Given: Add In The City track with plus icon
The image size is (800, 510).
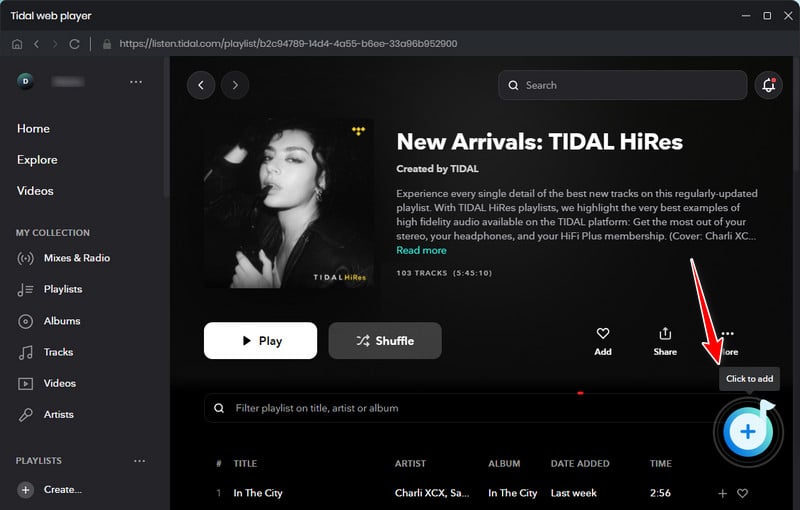Looking at the screenshot, I should [x=722, y=493].
